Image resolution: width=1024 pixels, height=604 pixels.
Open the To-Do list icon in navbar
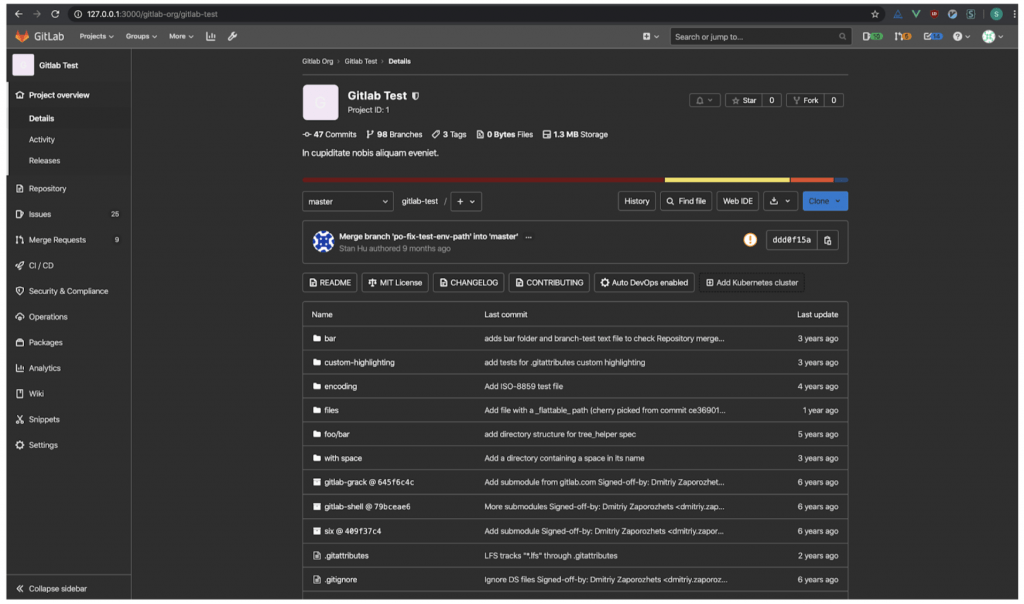pos(933,37)
